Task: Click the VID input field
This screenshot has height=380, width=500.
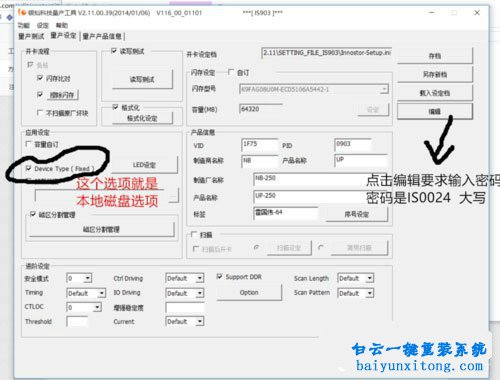Action: tap(260, 145)
